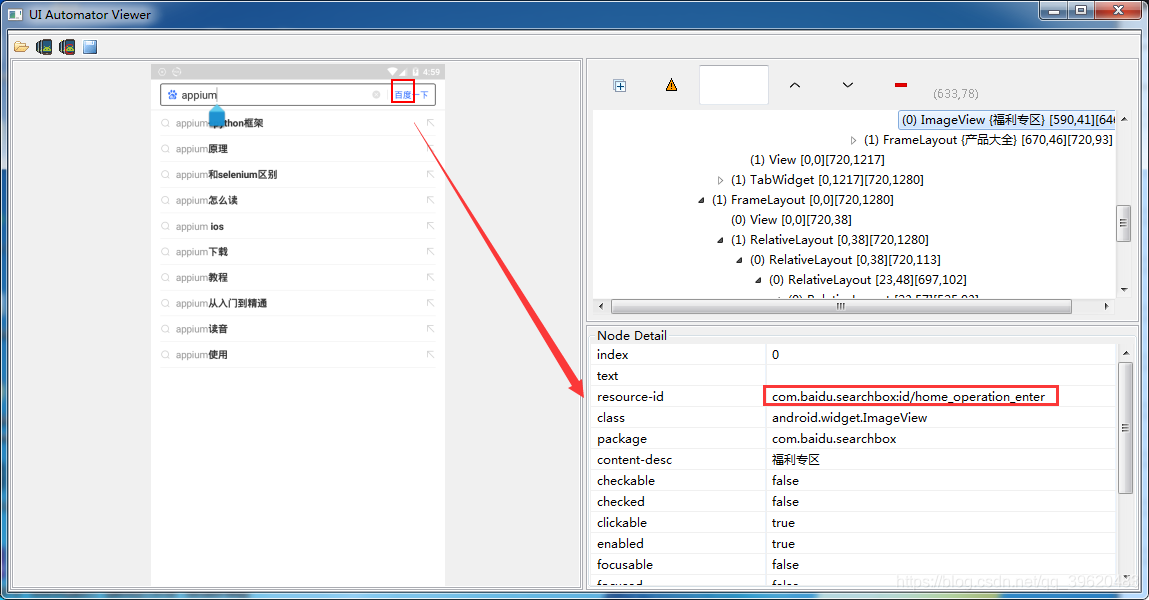Select package value com.baidu.searchbox
Viewport: 1149px width, 600px height.
pos(834,439)
